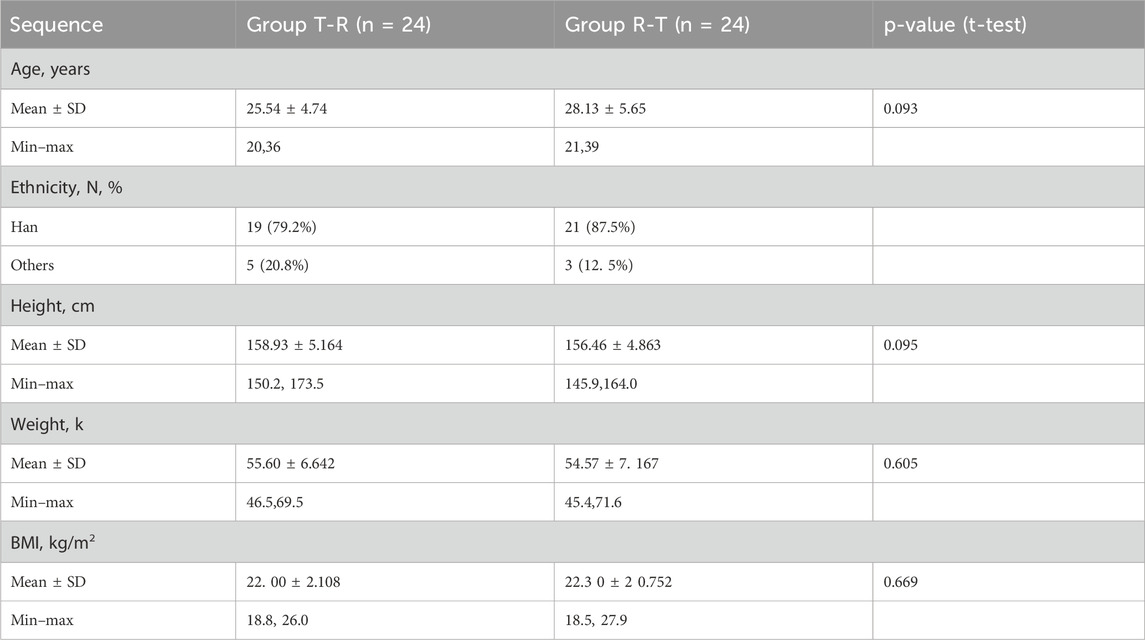Click the 25.54 ± 4.74 cell
This screenshot has height=640, width=1145.
point(289,108)
